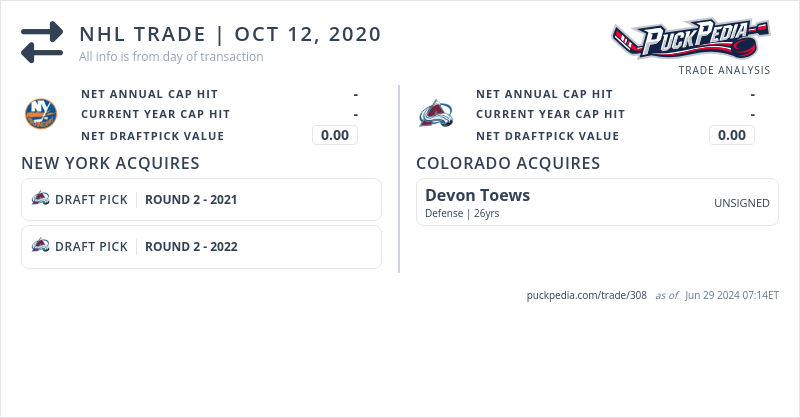Viewport: 800px width, 418px height.
Task: Click Colorado's net draftpick value box
Action: 732,135
